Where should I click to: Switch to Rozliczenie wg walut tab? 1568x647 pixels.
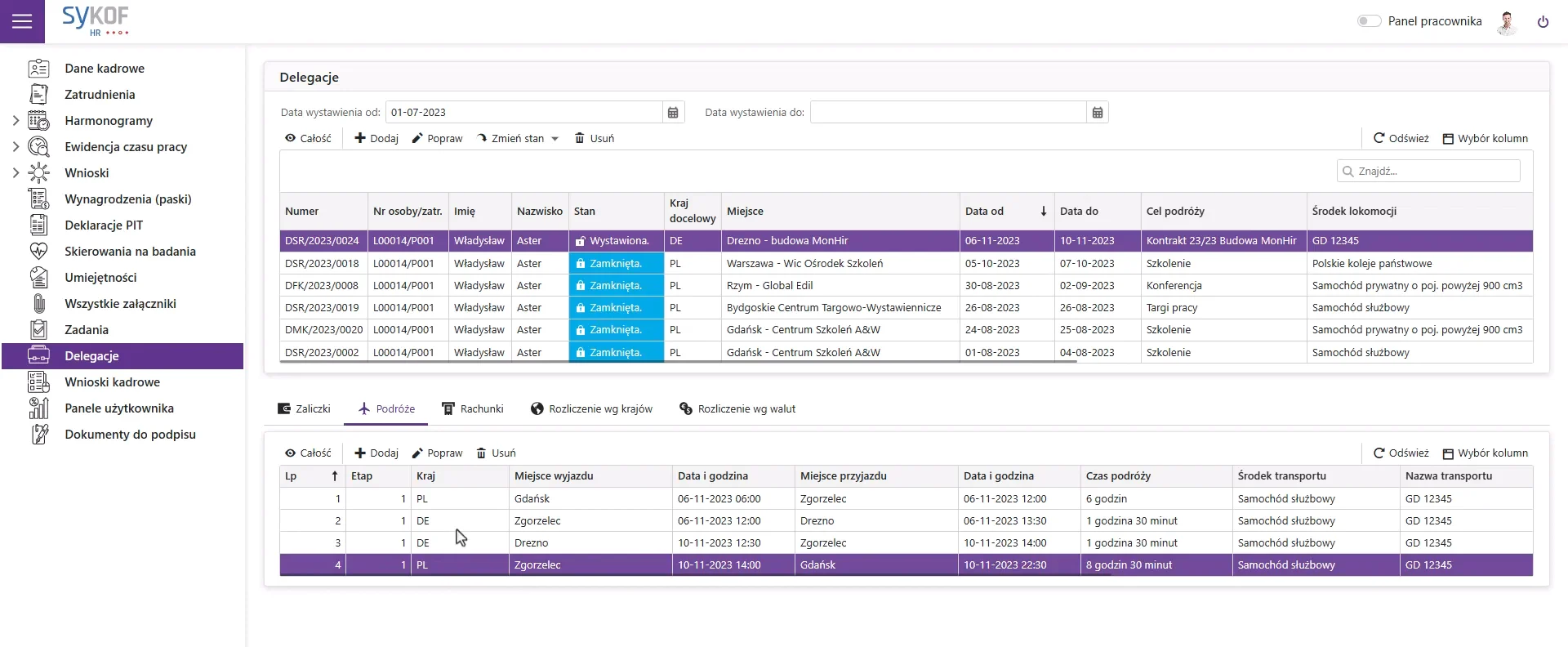coord(737,409)
